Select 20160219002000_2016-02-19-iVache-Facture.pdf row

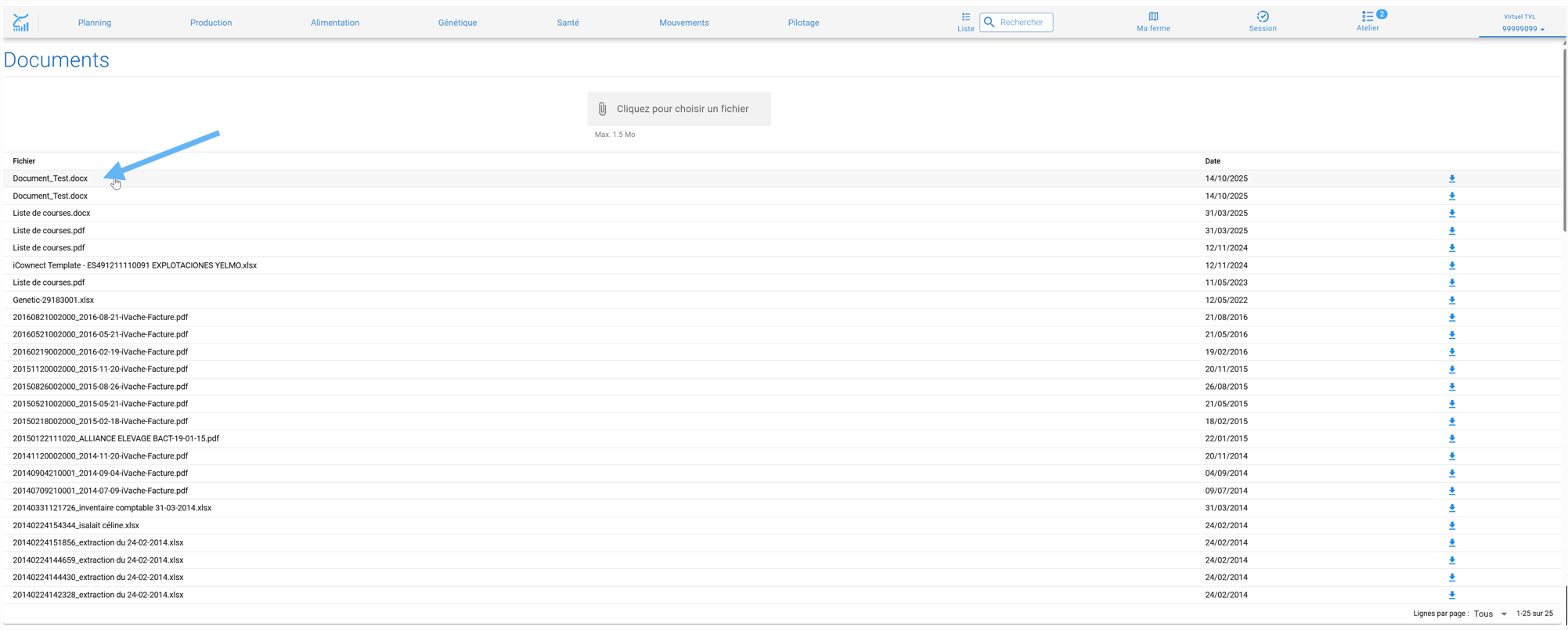pyautogui.click(x=782, y=352)
